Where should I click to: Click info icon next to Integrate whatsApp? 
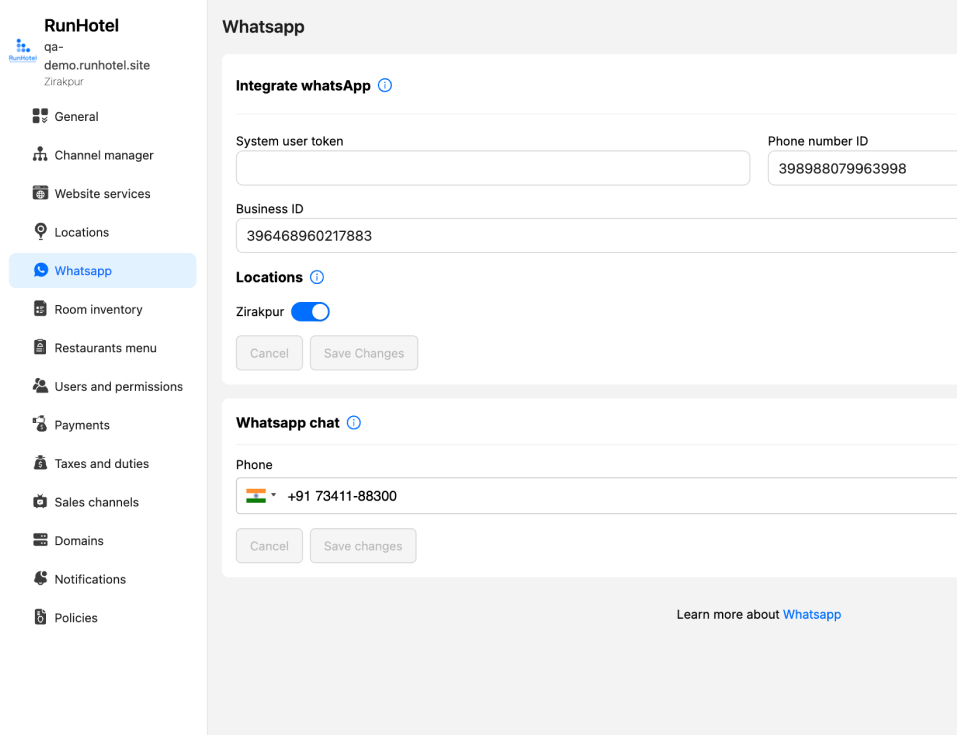pyautogui.click(x=385, y=85)
